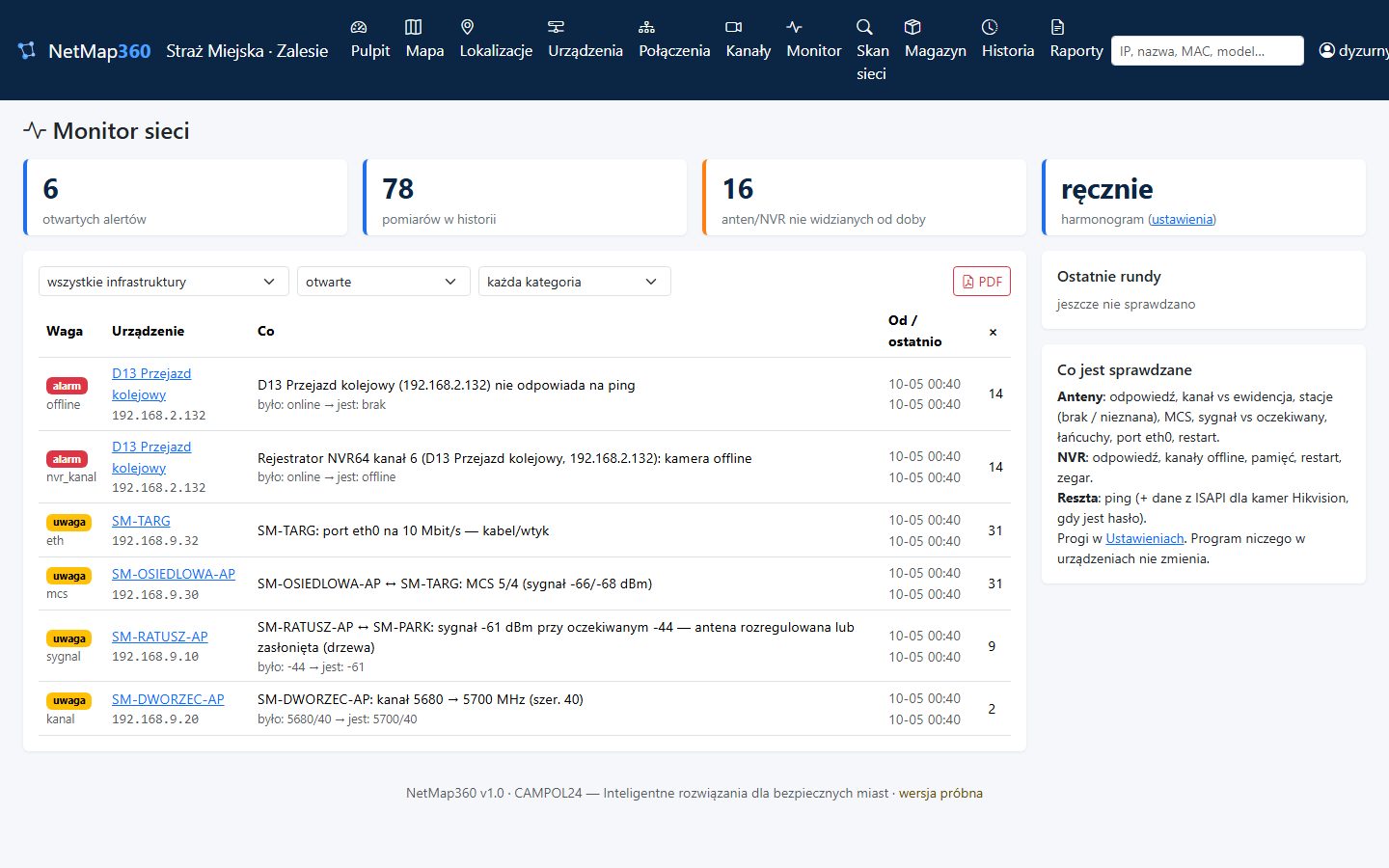Open the Pulpit dashboard icon
Image resolution: width=1389 pixels, height=868 pixels.
pos(359,27)
